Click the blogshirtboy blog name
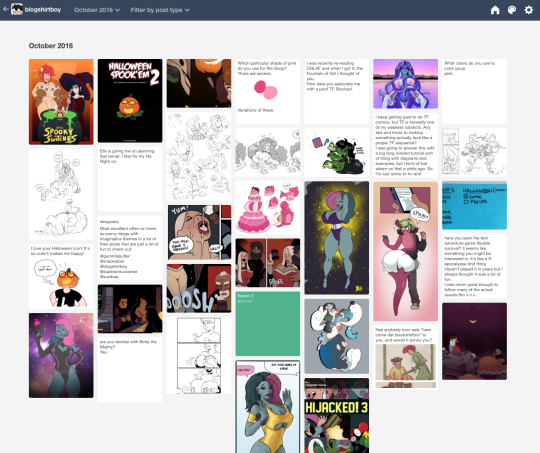The height and width of the screenshot is (453, 540). 43,10
